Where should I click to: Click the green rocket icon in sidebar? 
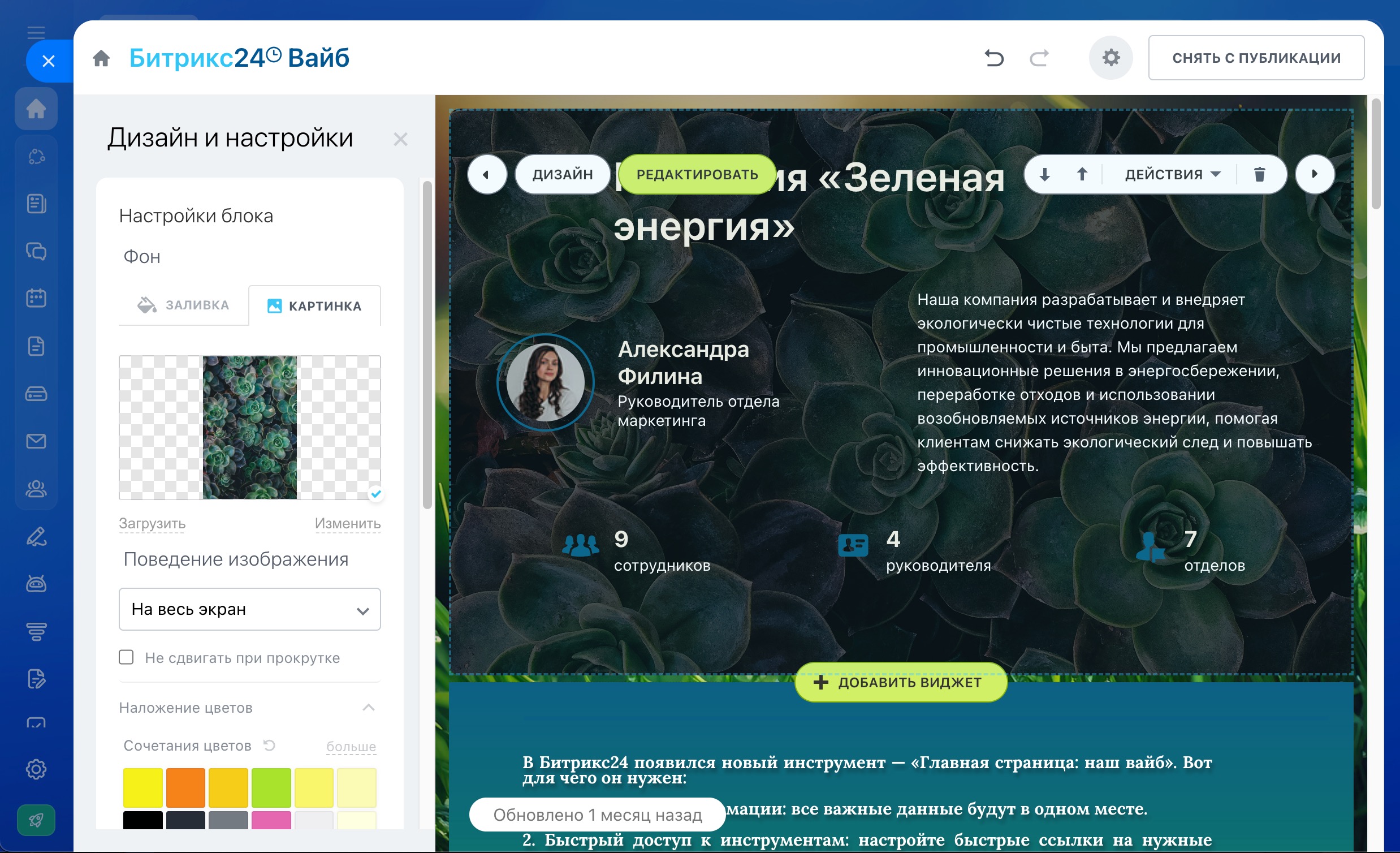pyautogui.click(x=36, y=820)
